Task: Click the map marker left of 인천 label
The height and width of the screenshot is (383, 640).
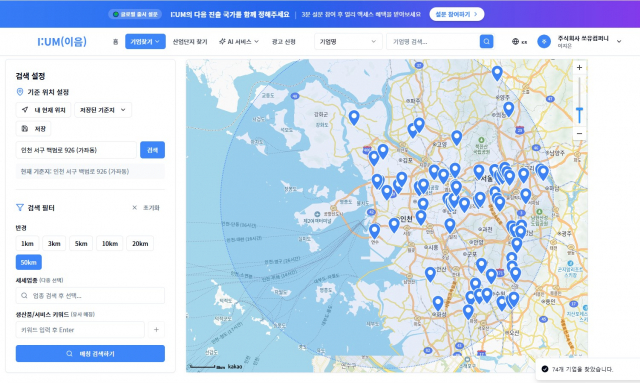Action: point(394,225)
